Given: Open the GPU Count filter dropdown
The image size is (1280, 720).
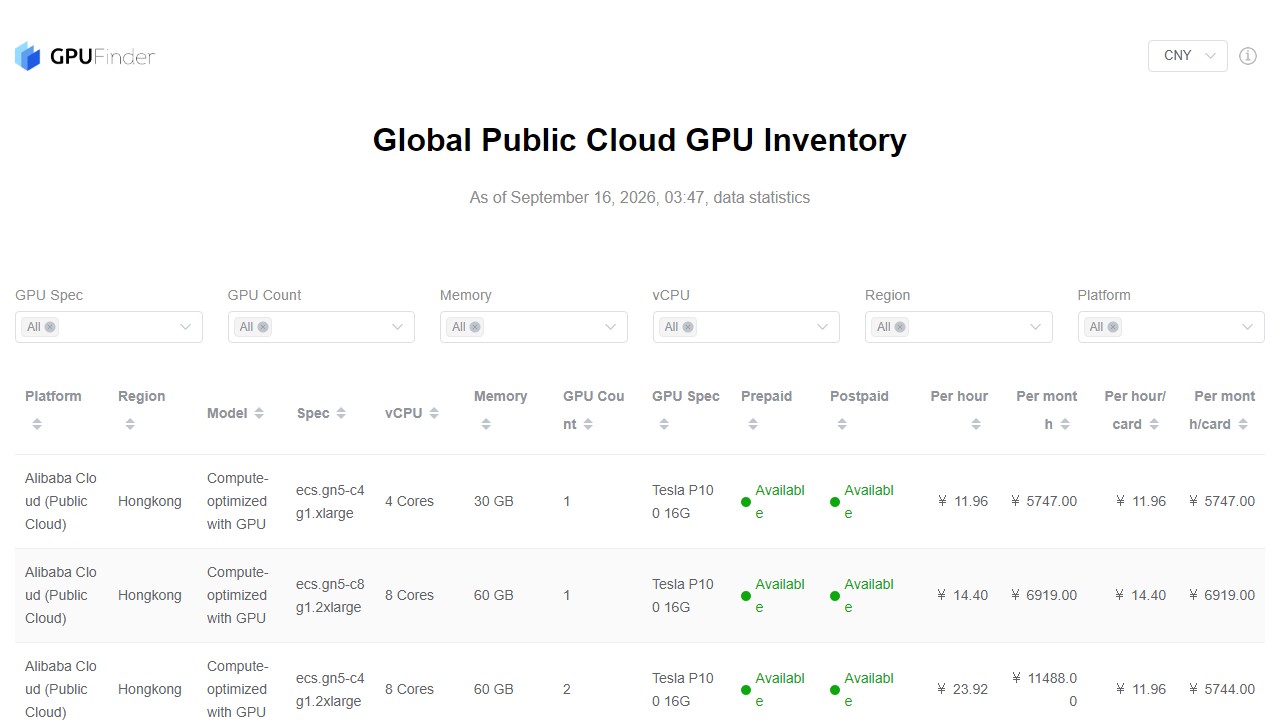Looking at the screenshot, I should tap(321, 327).
